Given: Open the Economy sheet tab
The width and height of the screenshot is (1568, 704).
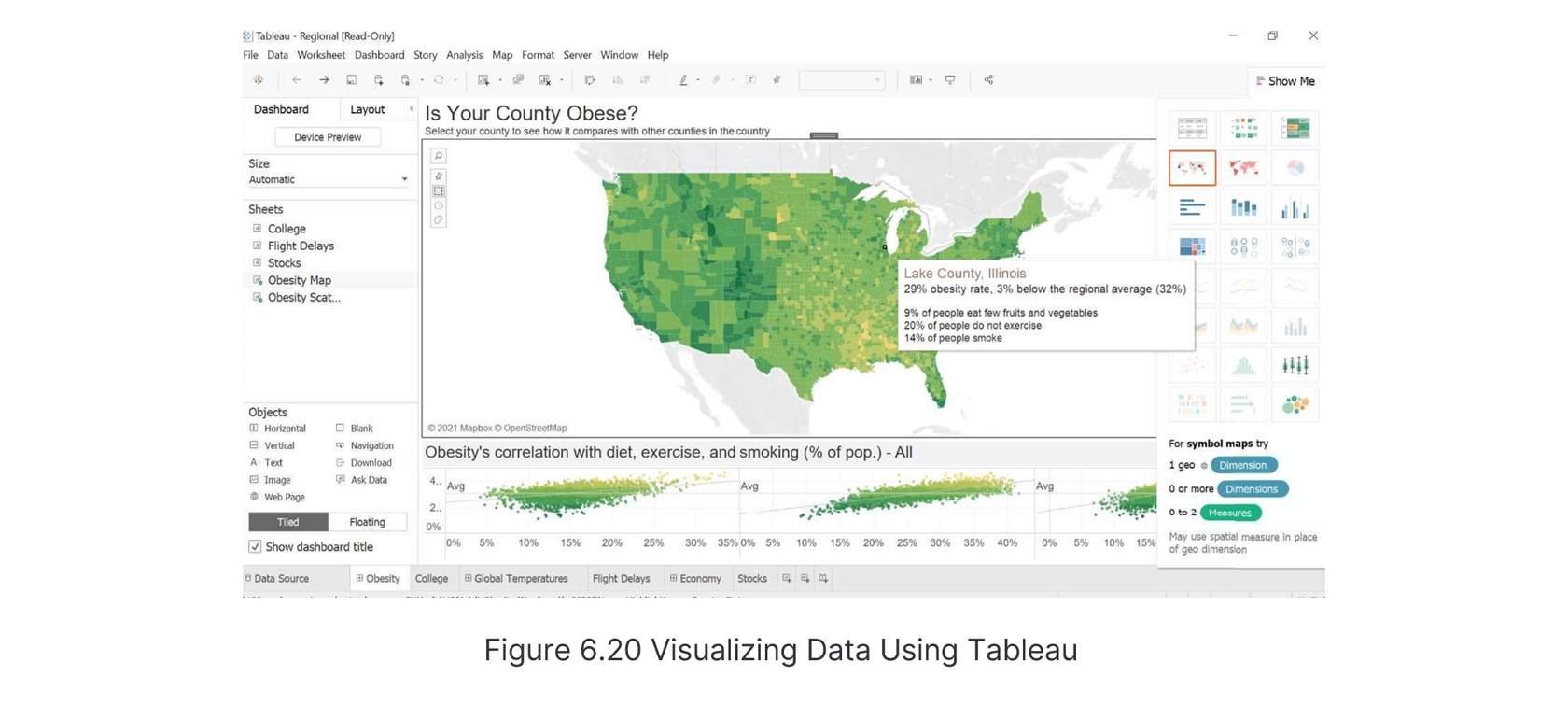Looking at the screenshot, I should click(x=695, y=579).
